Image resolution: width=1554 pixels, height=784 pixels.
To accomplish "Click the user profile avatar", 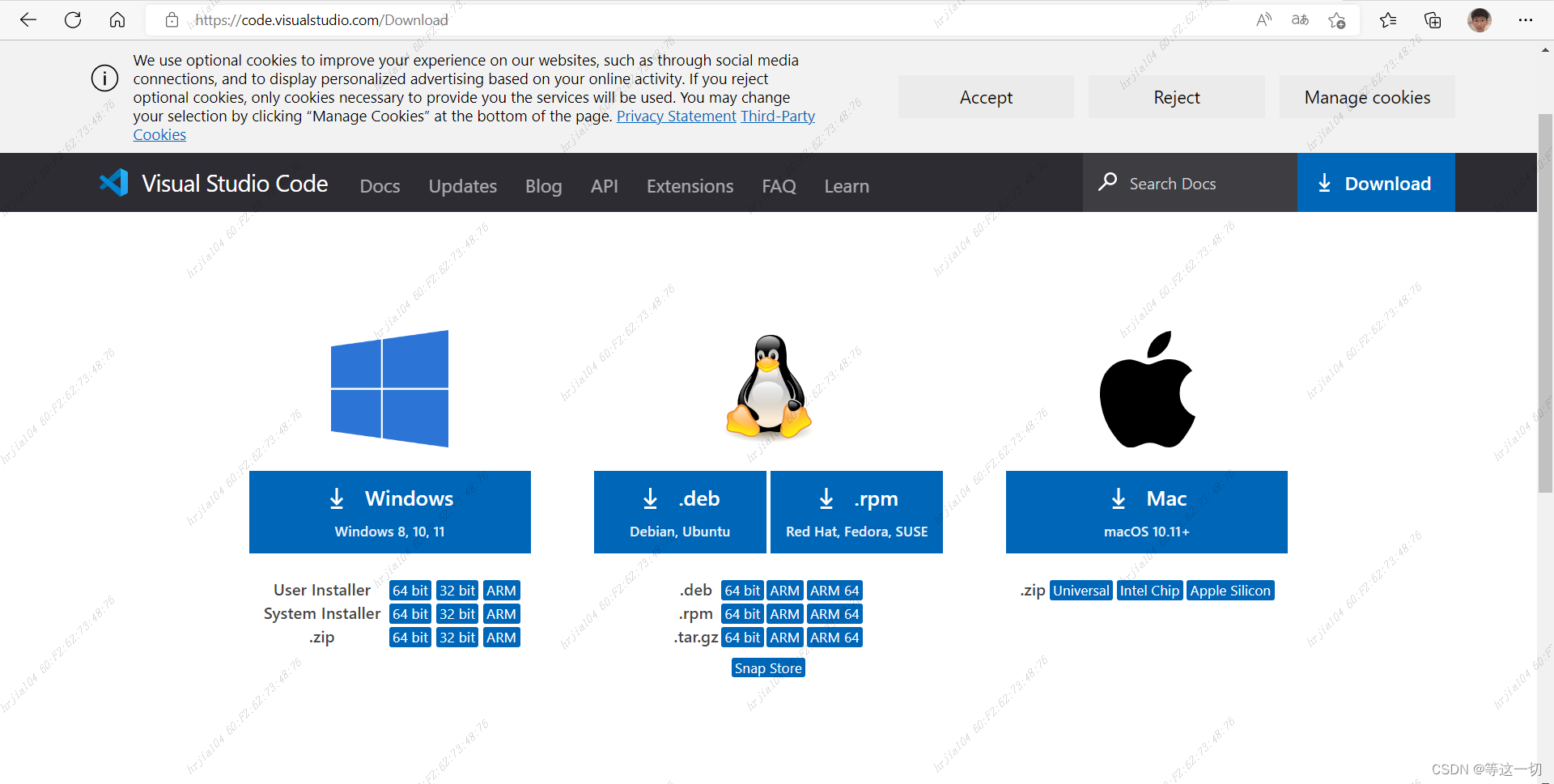I will pyautogui.click(x=1480, y=20).
